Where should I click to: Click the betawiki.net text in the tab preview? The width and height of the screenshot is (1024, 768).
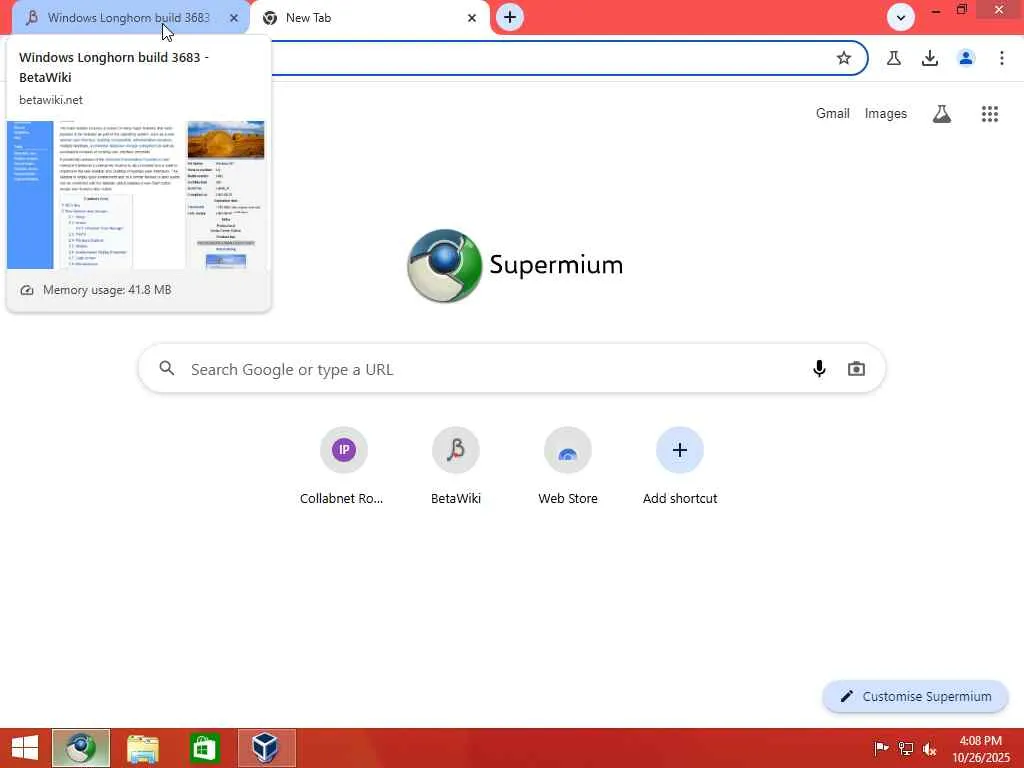[x=51, y=100]
